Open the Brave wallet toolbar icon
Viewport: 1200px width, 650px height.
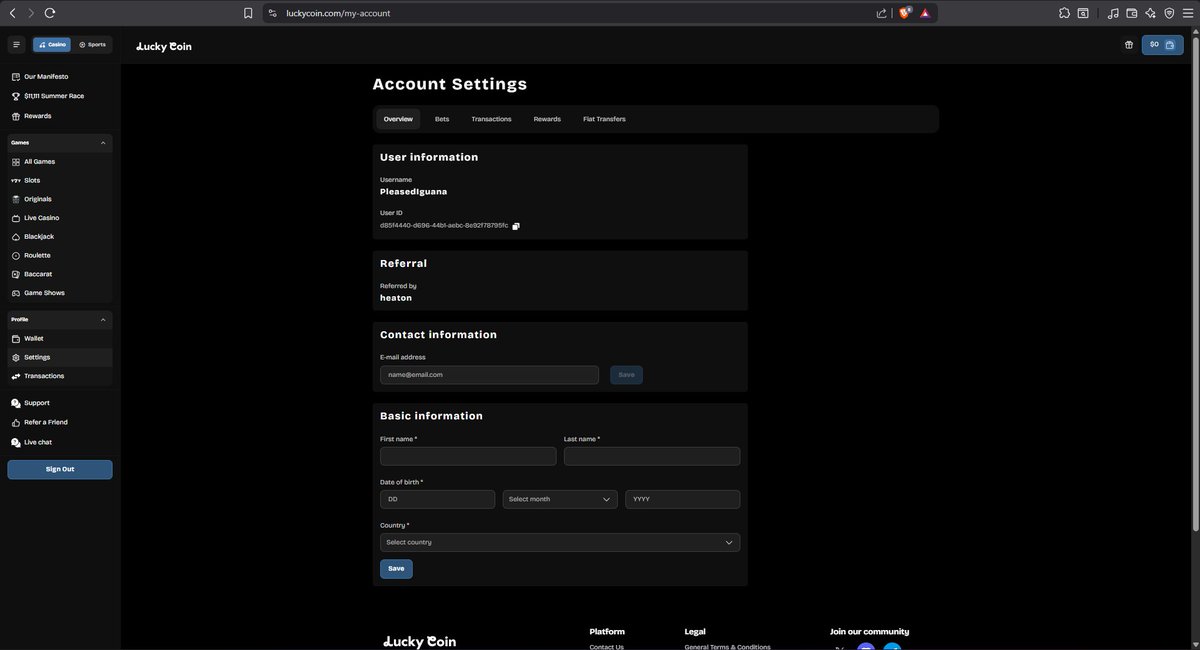(1132, 13)
